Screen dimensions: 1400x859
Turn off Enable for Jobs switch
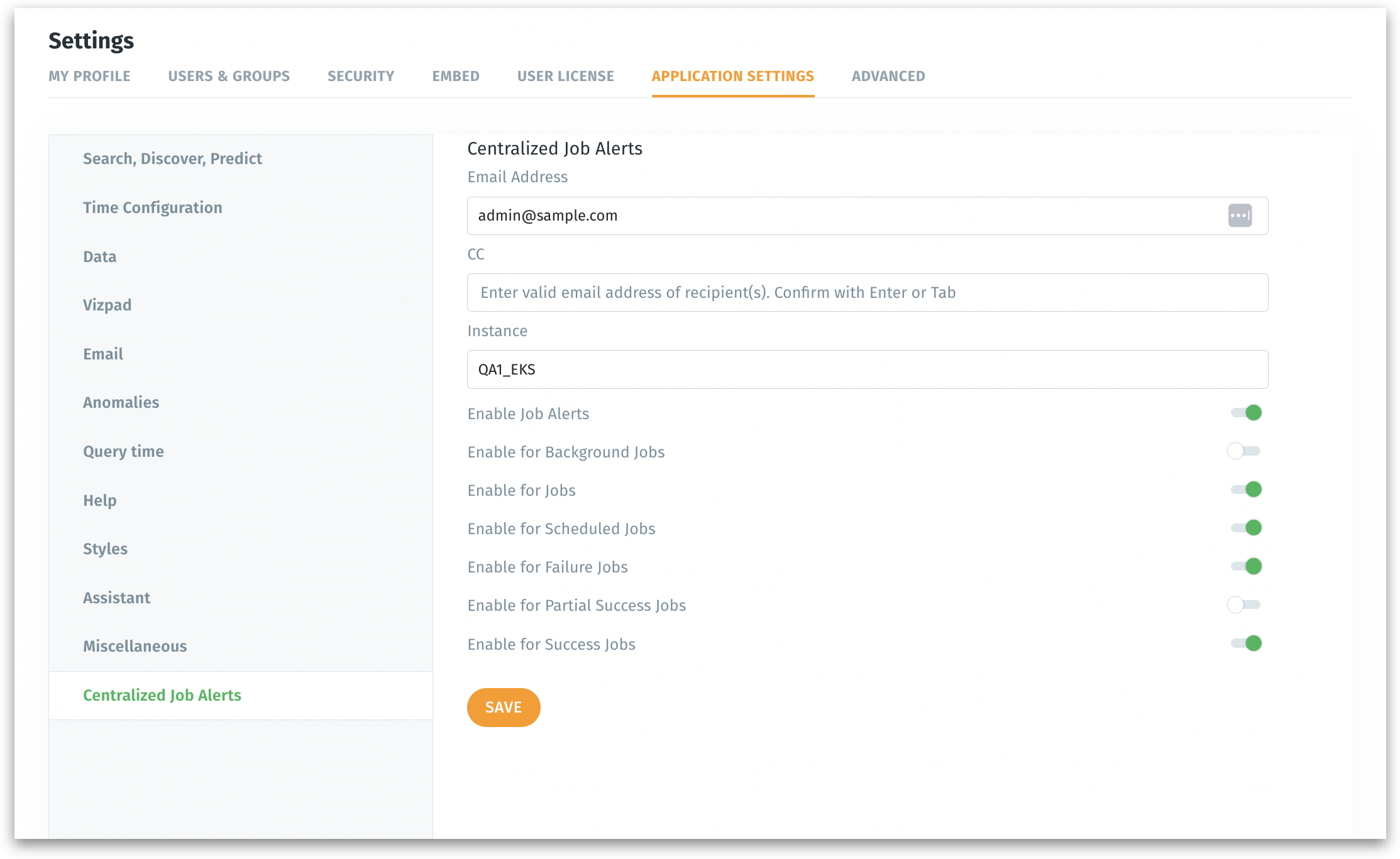tap(1246, 490)
